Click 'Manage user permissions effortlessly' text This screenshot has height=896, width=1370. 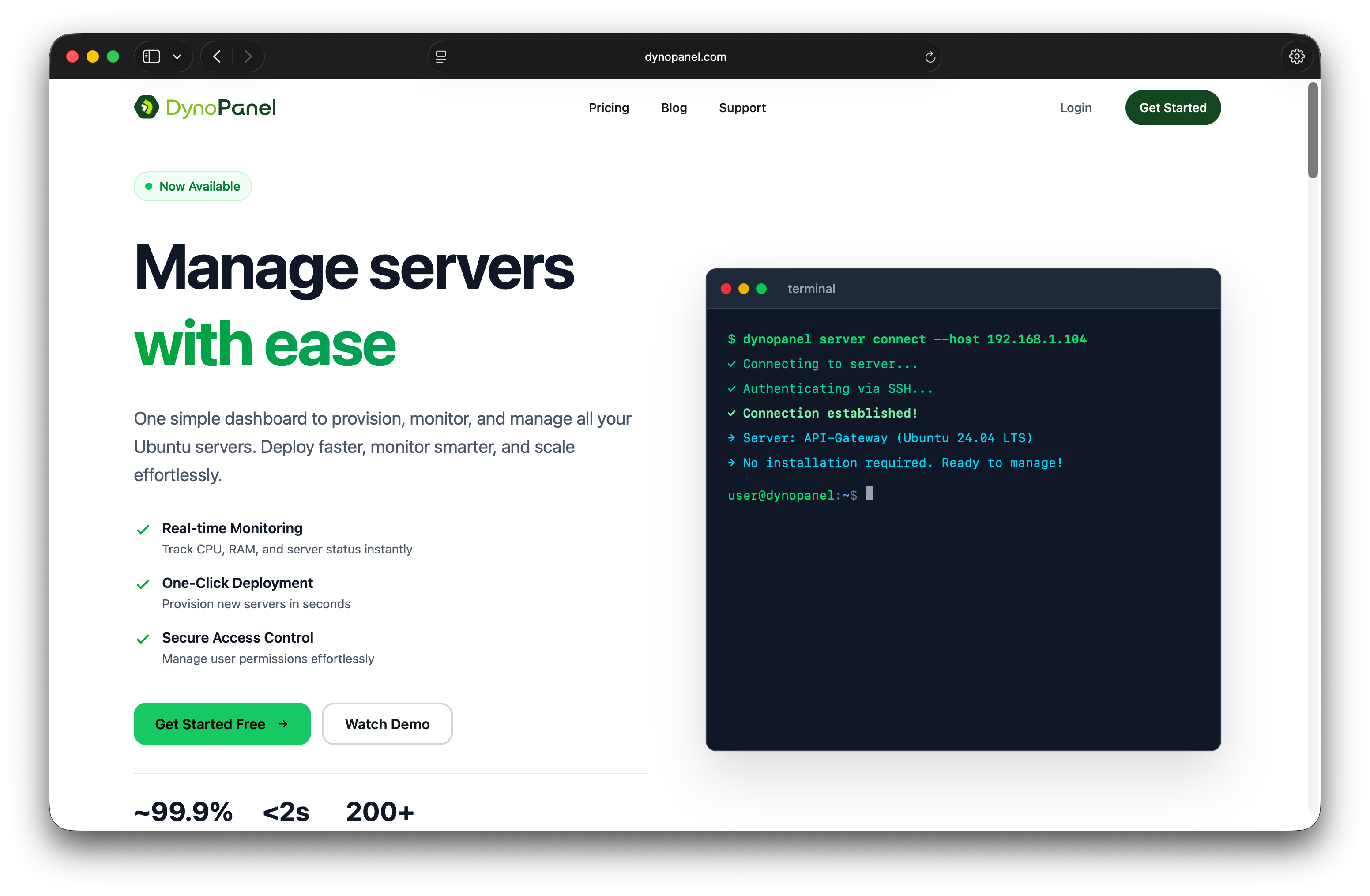[267, 659]
